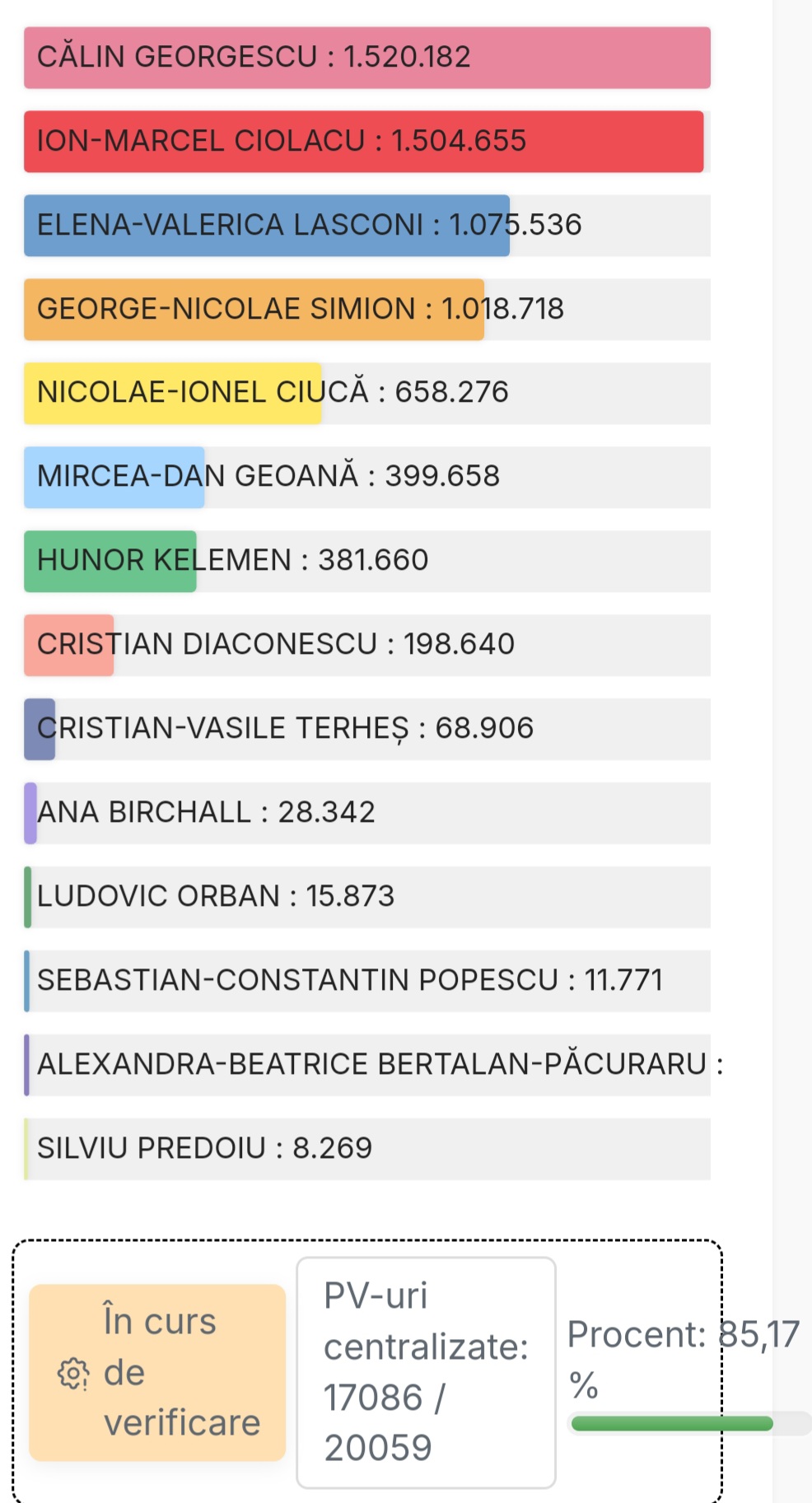Select the Silviu Predoiu result row
Image resolution: width=812 pixels, height=1503 pixels.
click(366, 1150)
